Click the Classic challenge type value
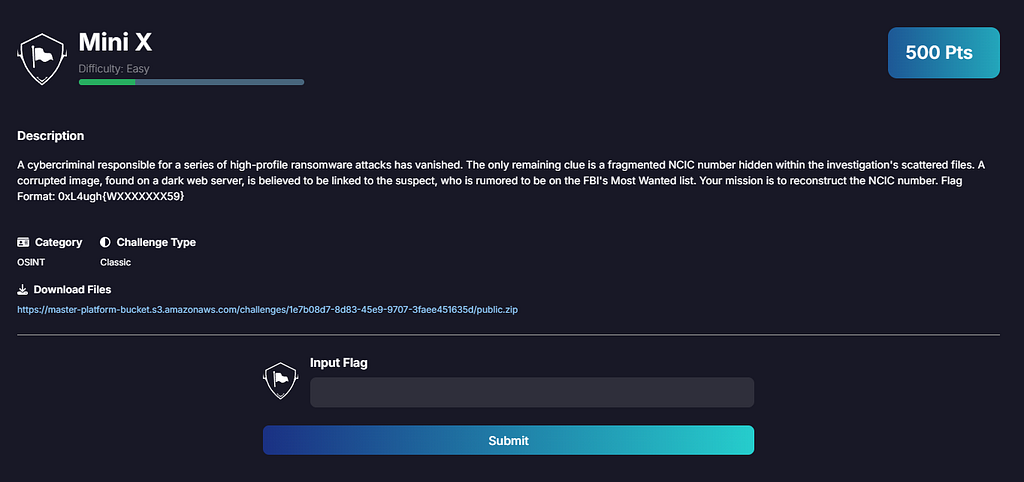 coord(116,263)
